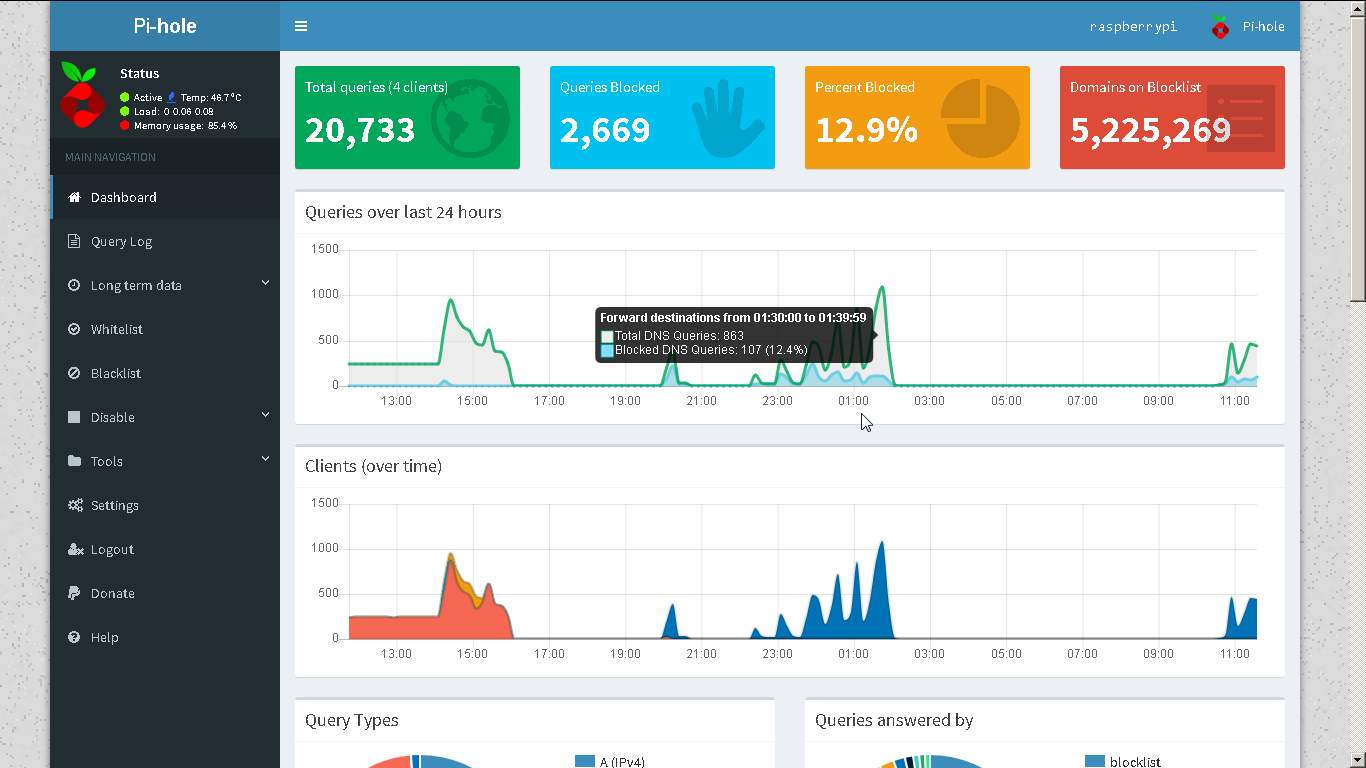1366x768 pixels.
Task: Click the Dashboard home icon
Action: click(74, 197)
